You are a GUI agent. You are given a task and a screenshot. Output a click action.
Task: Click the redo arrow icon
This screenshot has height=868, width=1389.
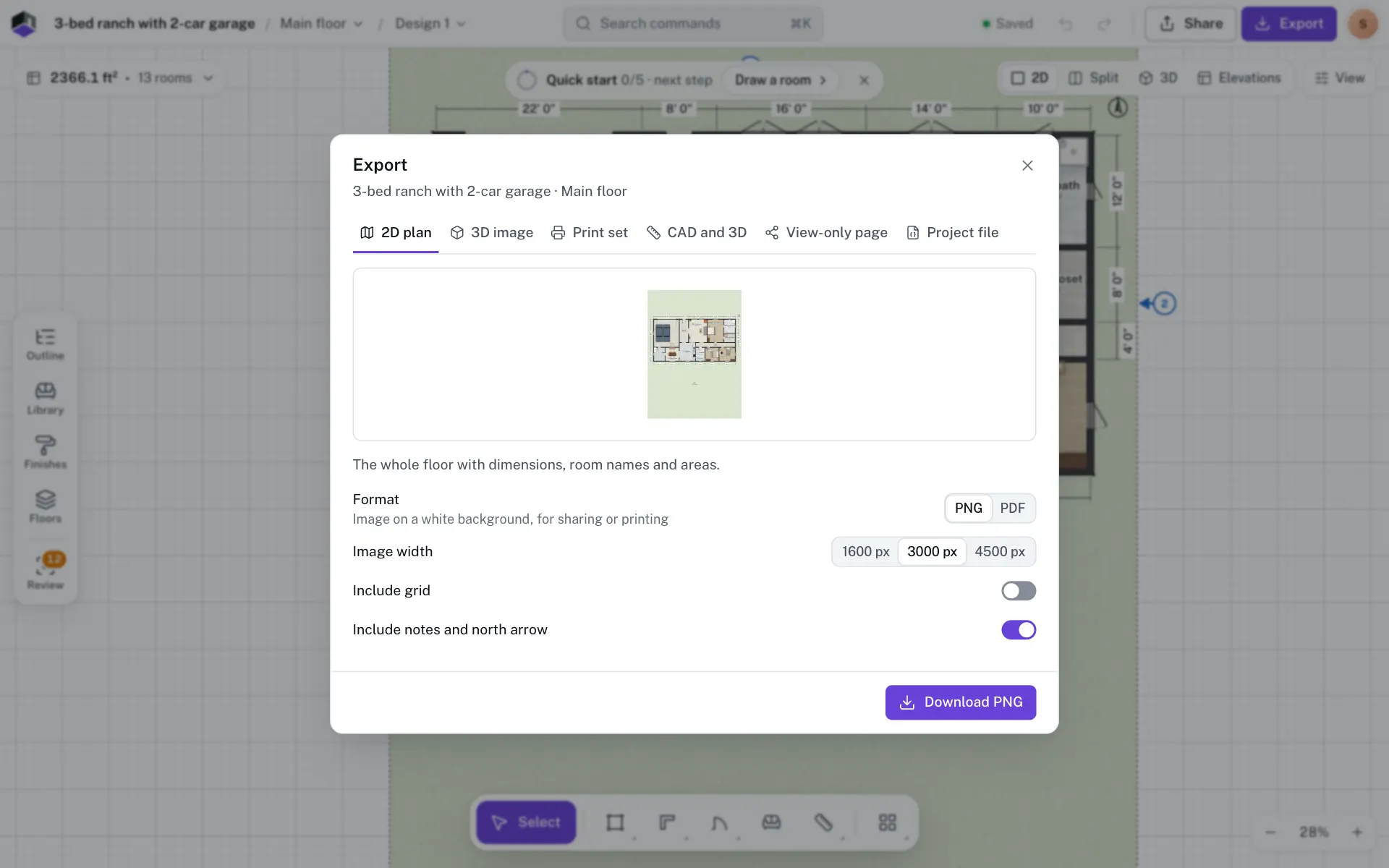(x=1104, y=24)
